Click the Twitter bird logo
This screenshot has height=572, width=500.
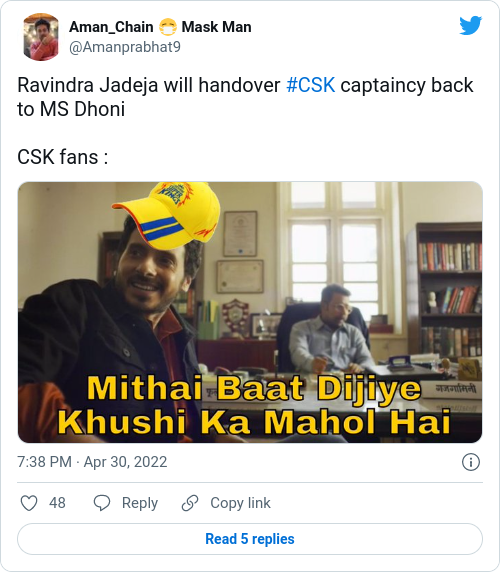[470, 25]
